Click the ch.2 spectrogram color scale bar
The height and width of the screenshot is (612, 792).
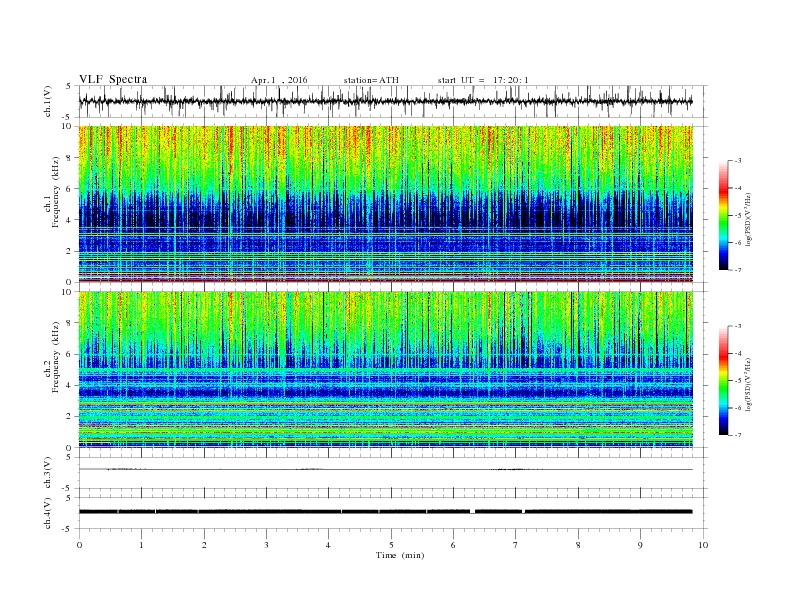[x=724, y=380]
